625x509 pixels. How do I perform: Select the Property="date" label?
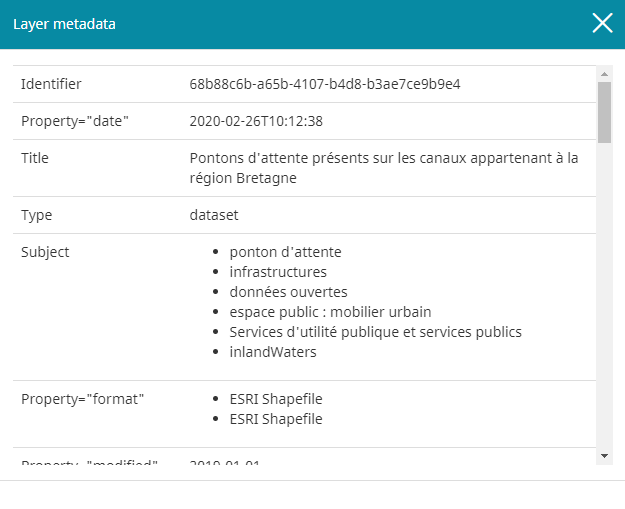point(75,121)
